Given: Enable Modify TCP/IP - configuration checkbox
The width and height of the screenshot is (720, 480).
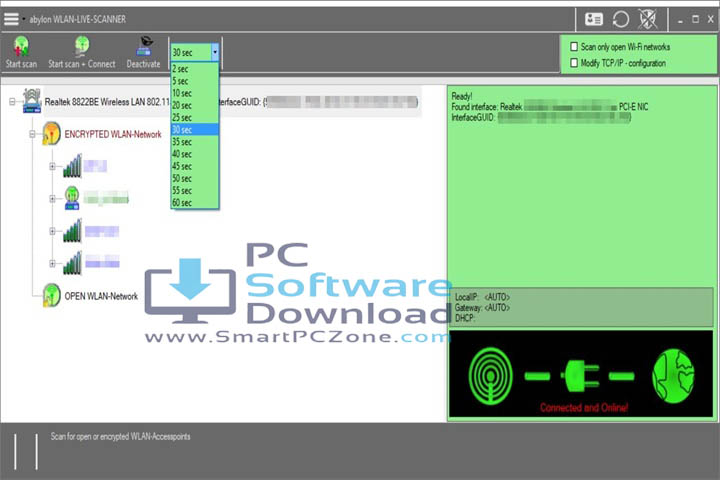Looking at the screenshot, I should pyautogui.click(x=574, y=63).
